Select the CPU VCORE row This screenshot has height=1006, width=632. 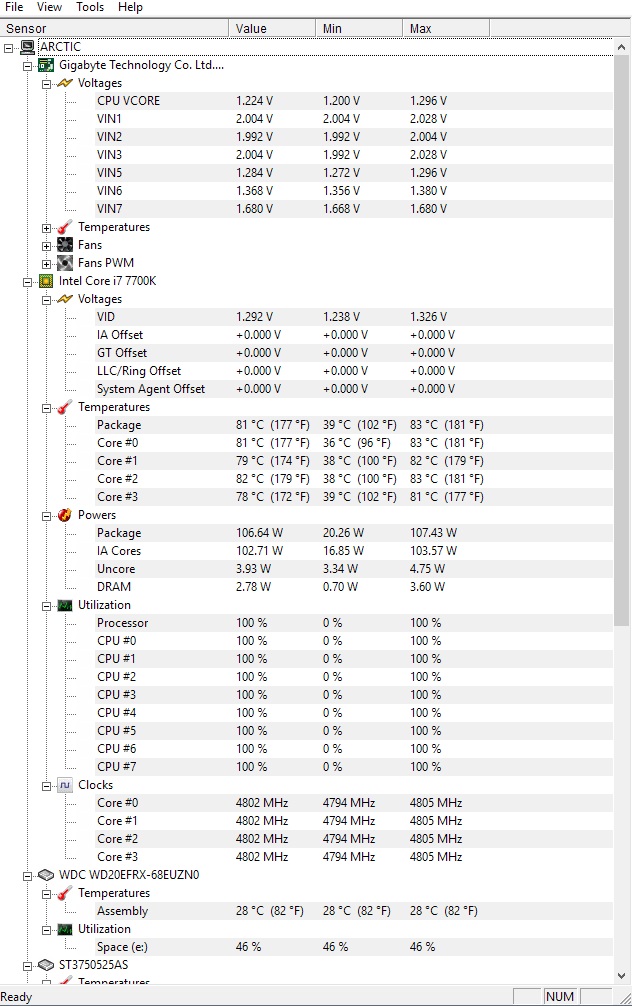point(338,101)
